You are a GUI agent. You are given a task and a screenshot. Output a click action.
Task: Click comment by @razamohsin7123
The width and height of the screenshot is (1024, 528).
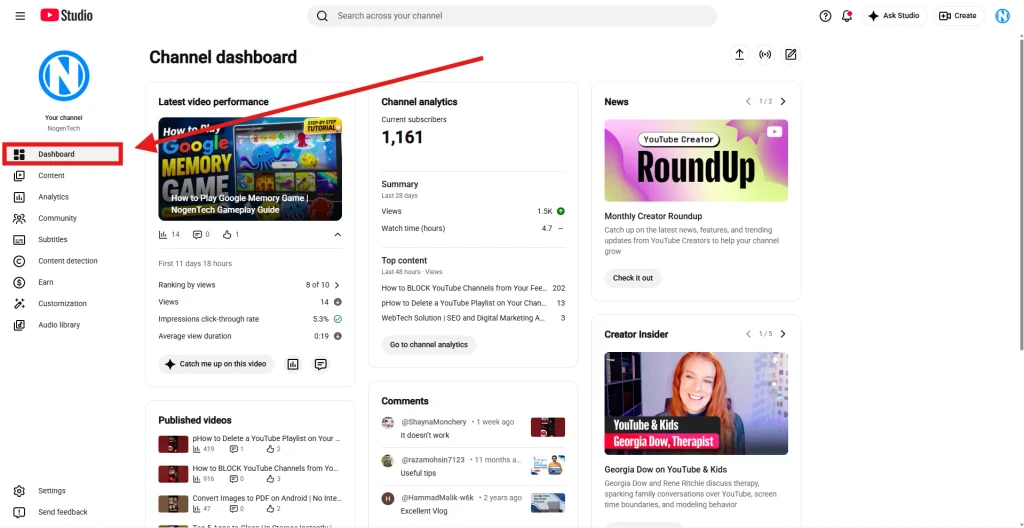click(x=473, y=466)
